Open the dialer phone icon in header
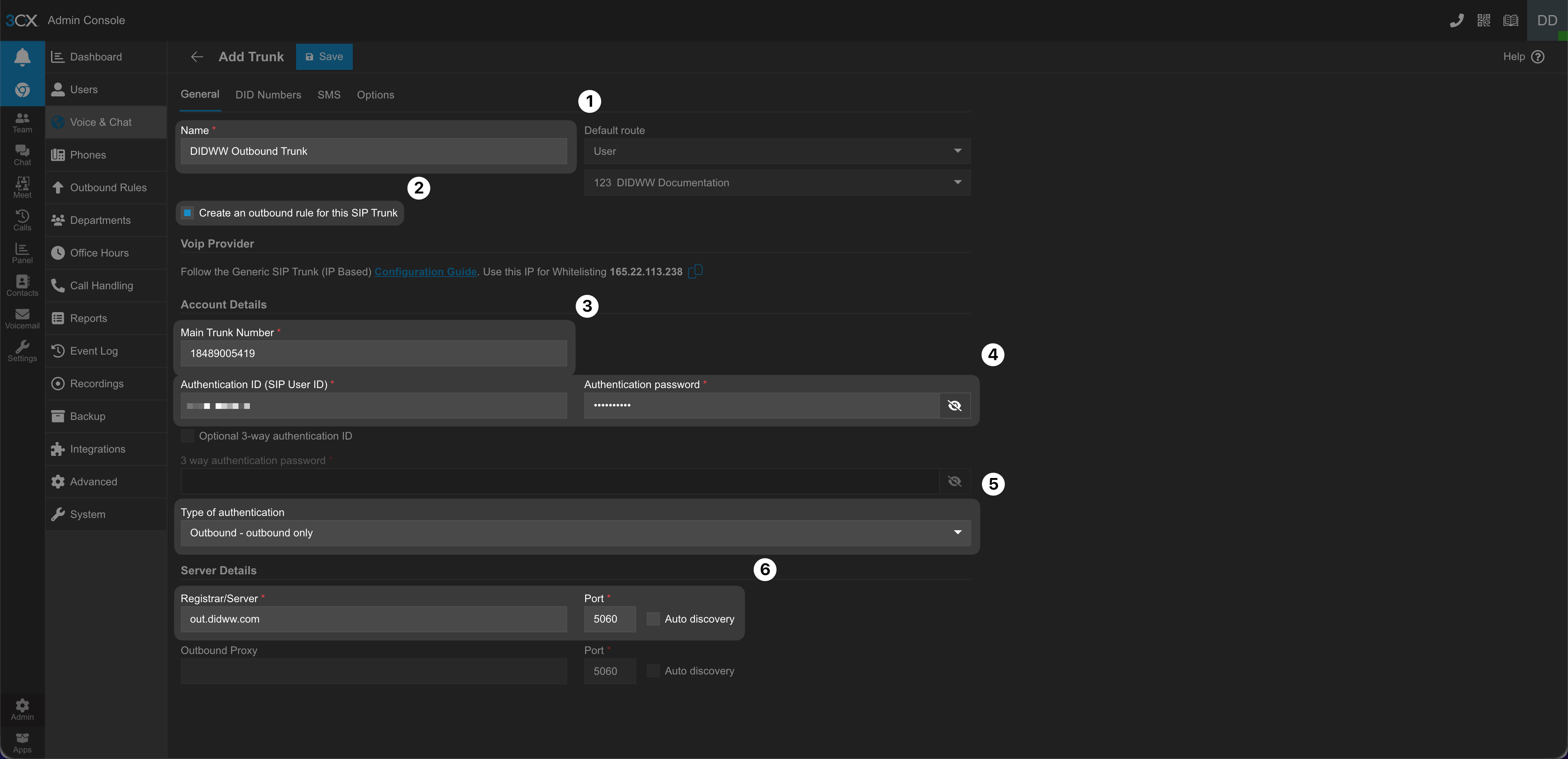Viewport: 1568px width, 759px height. click(1456, 21)
